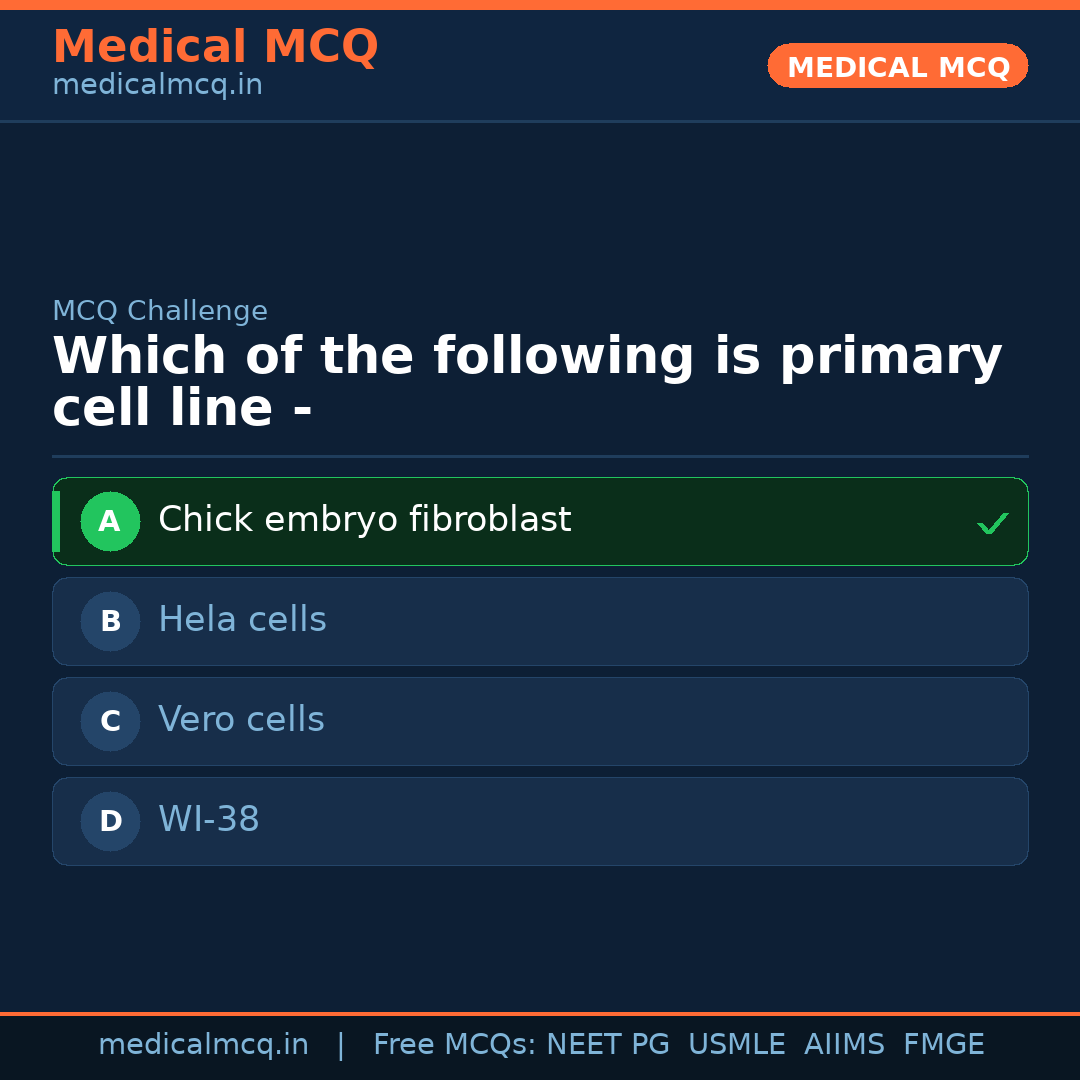This screenshot has width=1080, height=1080.
Task: Click the medicalmcq.in footer link
Action: [203, 1044]
